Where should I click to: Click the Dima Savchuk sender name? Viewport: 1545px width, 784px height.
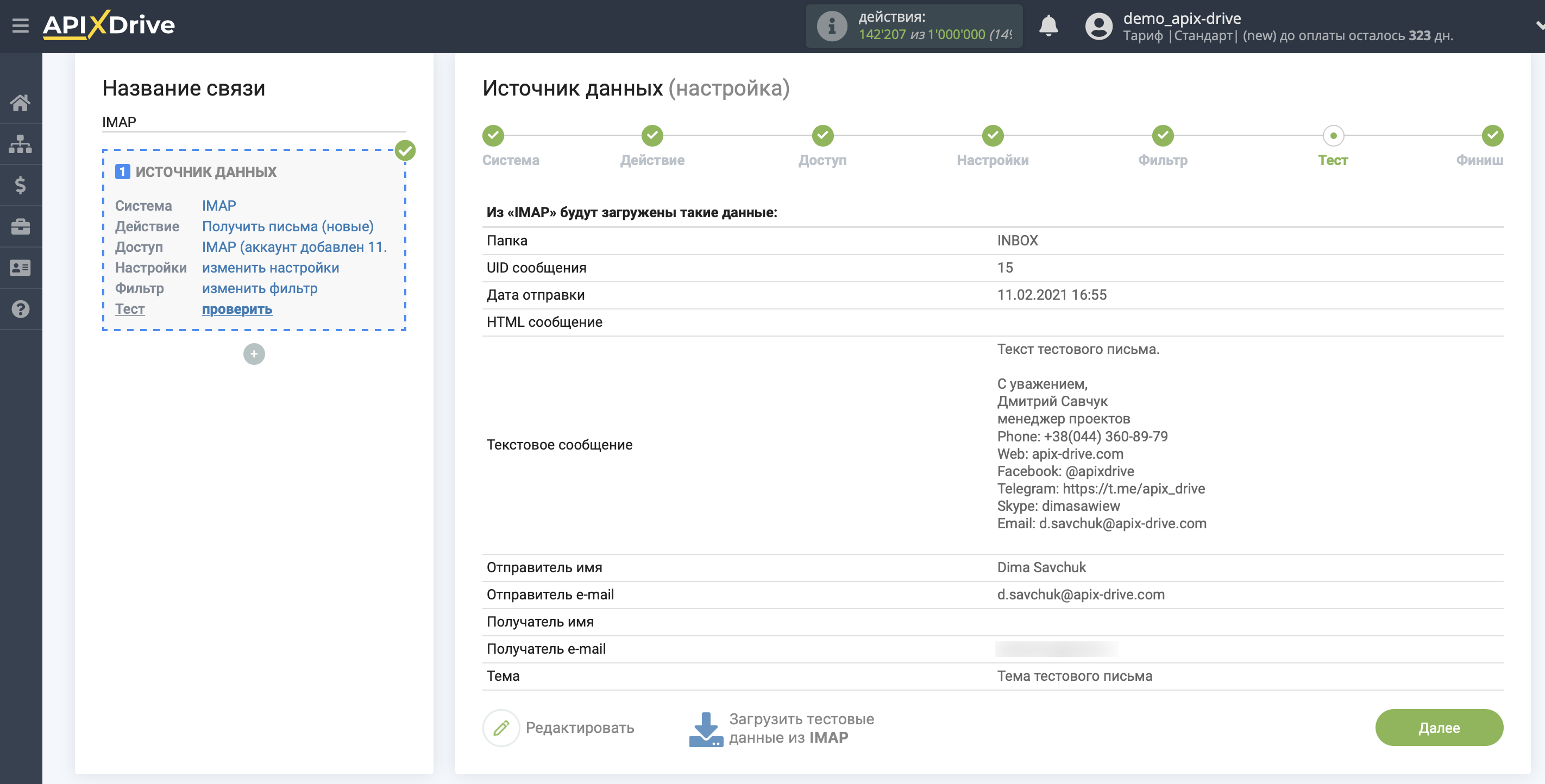1041,567
